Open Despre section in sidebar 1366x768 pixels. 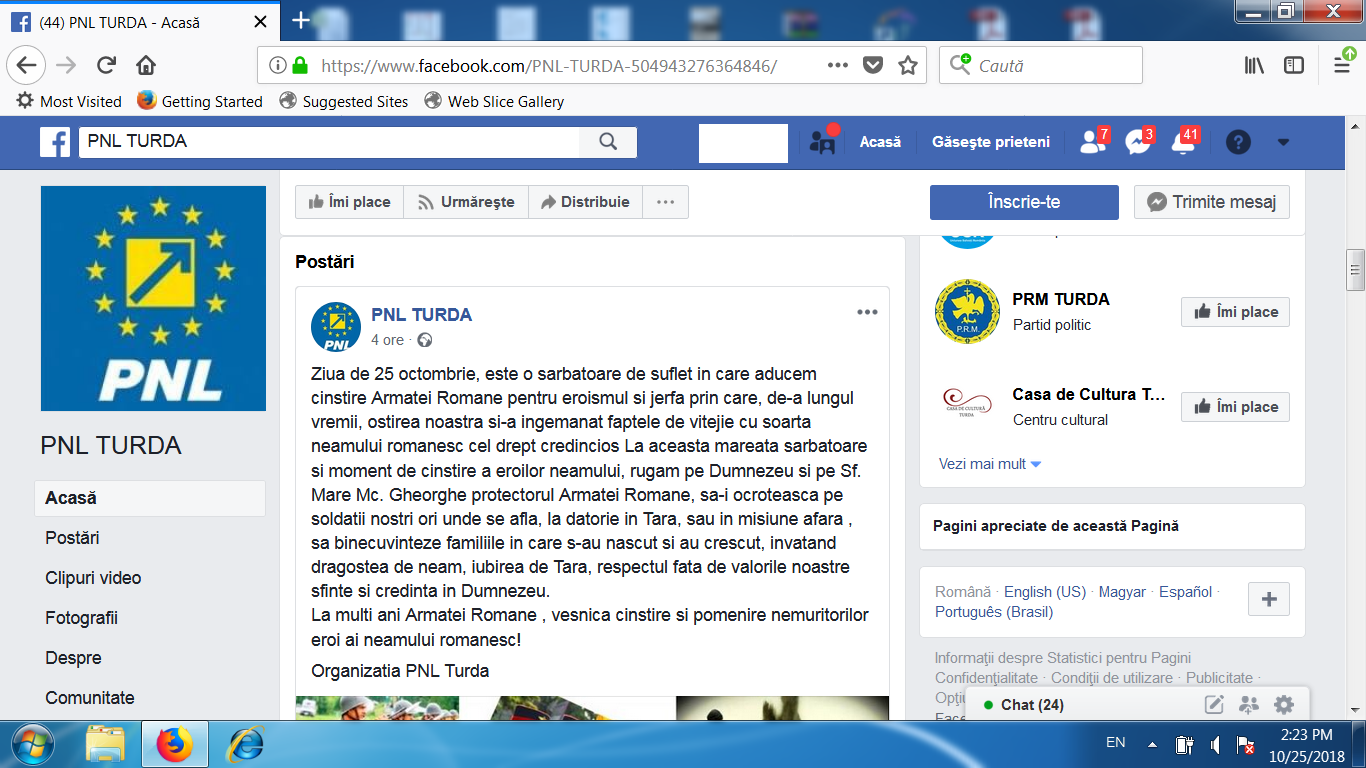point(73,658)
